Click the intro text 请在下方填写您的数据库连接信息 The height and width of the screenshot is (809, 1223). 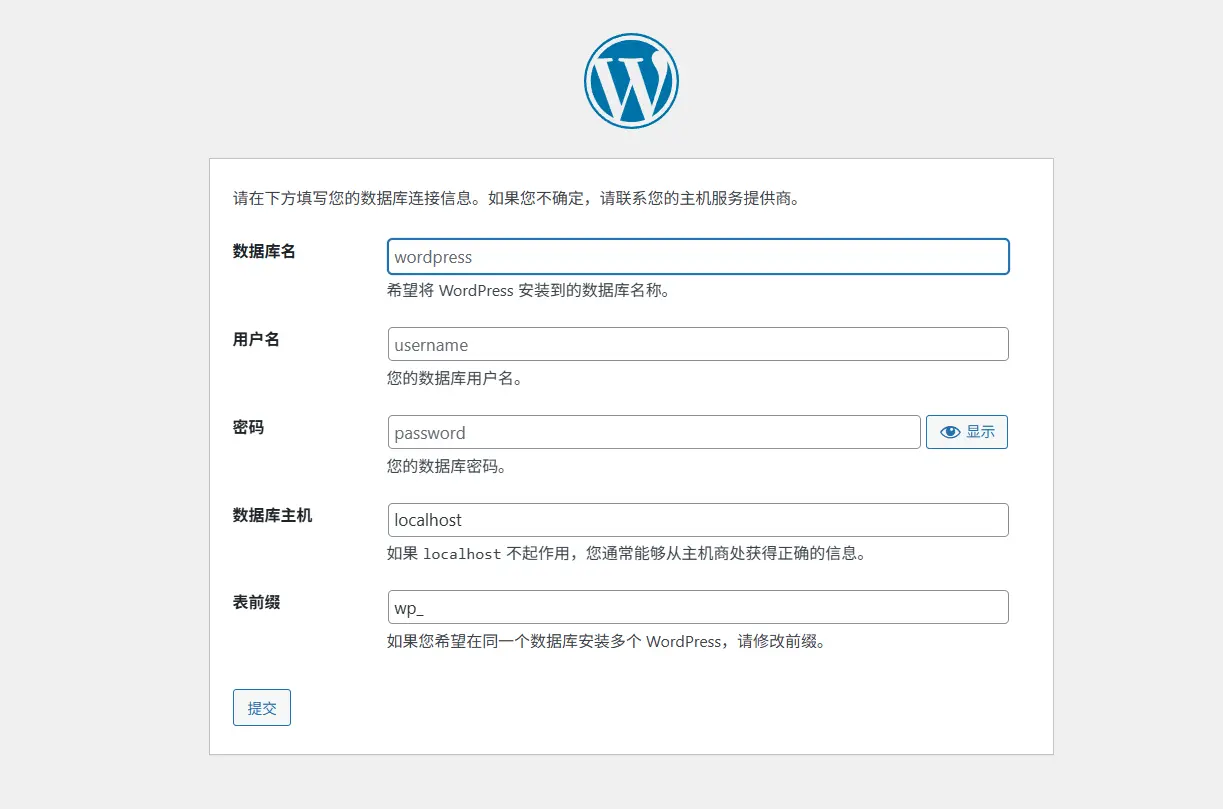click(x=356, y=198)
